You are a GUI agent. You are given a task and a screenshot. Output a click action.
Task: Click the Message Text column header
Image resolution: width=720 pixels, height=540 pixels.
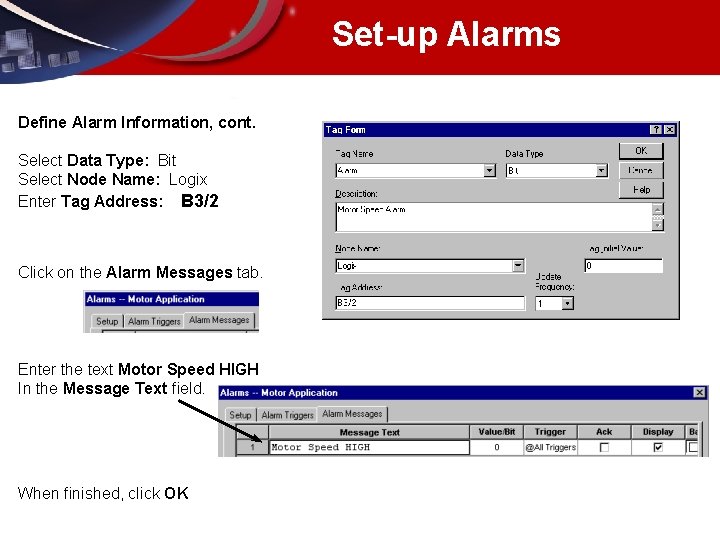(x=369, y=432)
